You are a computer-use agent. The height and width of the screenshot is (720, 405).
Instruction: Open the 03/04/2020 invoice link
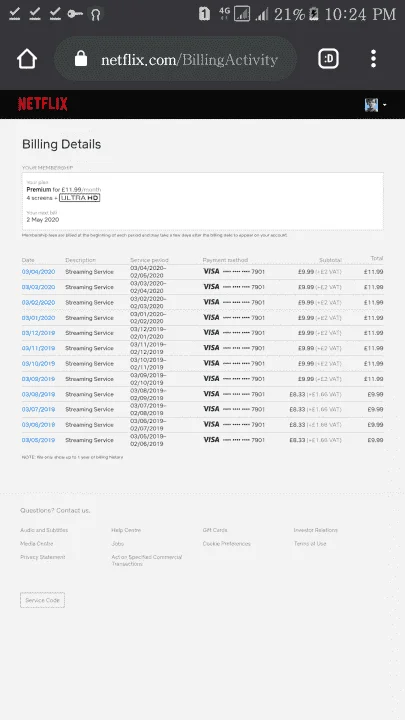[x=38, y=272]
